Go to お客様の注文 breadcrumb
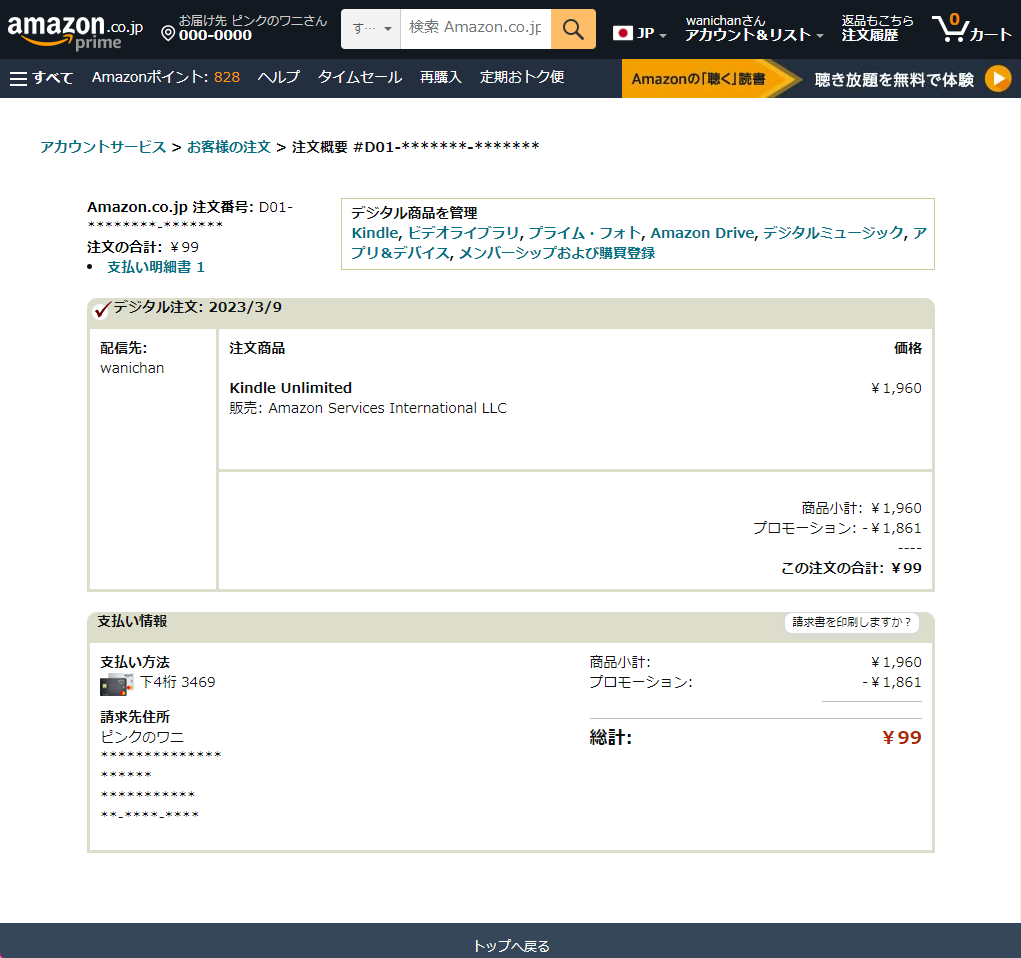The height and width of the screenshot is (958, 1021). [x=229, y=147]
